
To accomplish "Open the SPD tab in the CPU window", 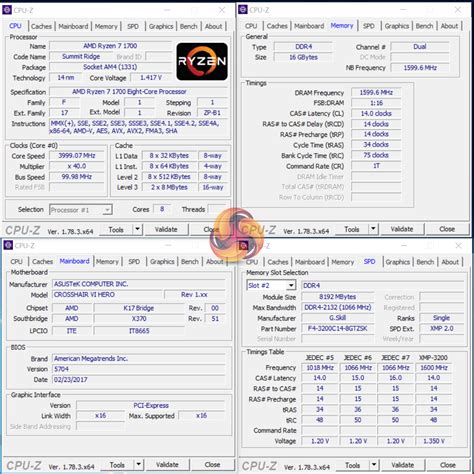I will pos(133,26).
